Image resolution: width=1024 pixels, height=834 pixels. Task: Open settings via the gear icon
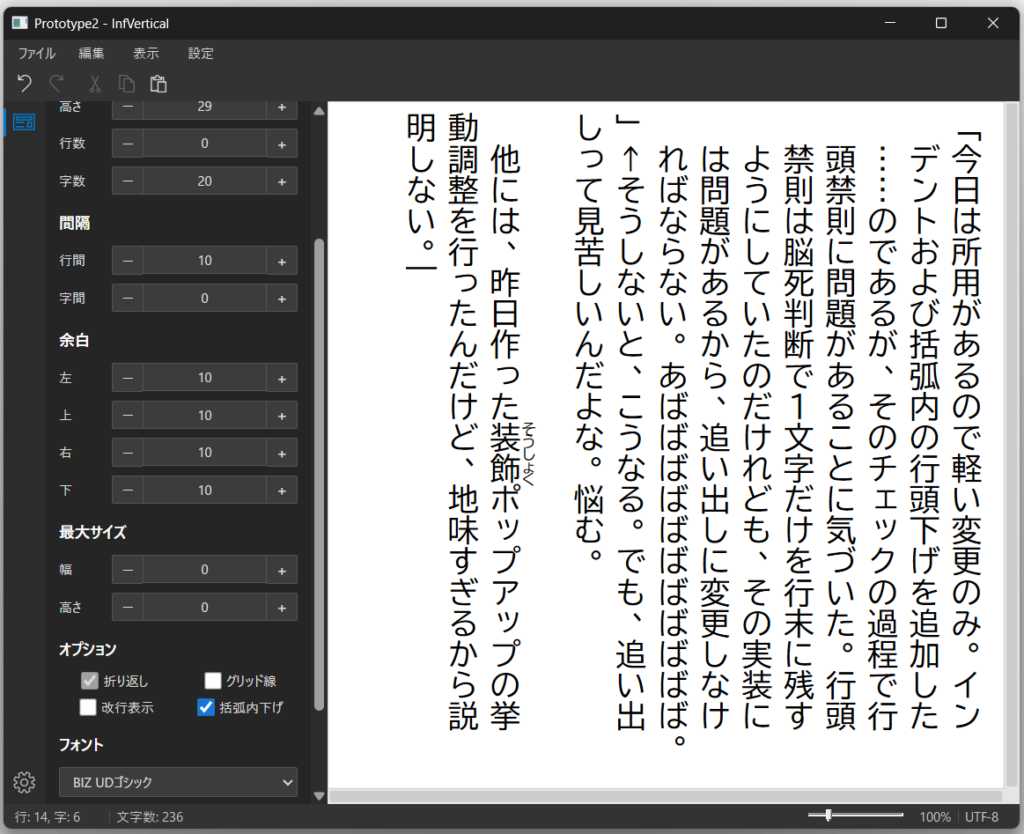tap(25, 782)
